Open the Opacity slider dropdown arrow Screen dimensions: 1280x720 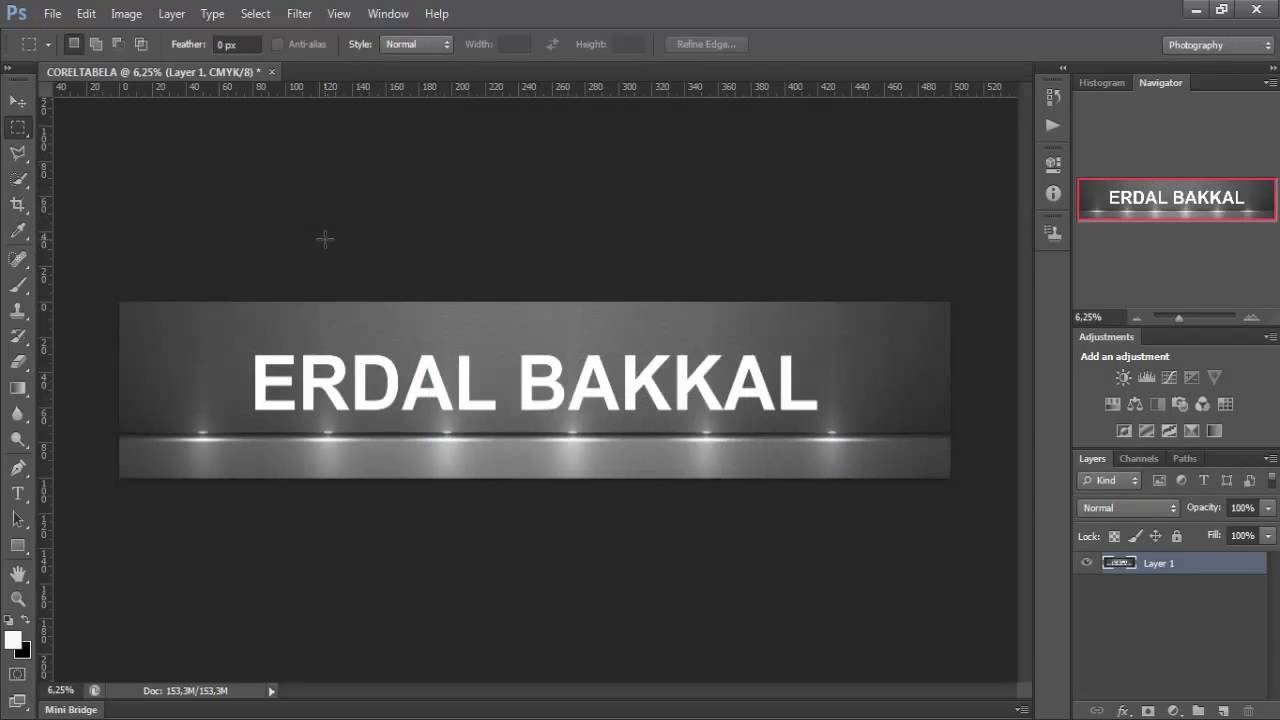(1268, 508)
